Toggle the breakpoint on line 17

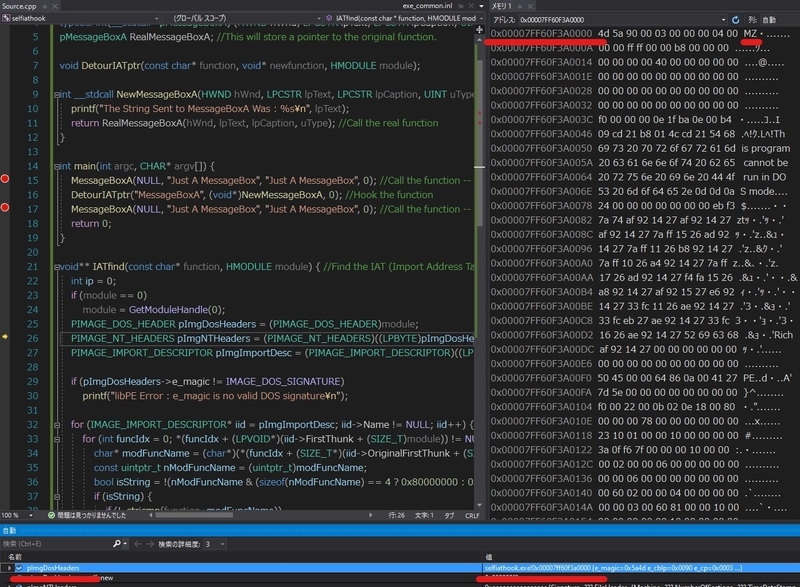pos(5,208)
